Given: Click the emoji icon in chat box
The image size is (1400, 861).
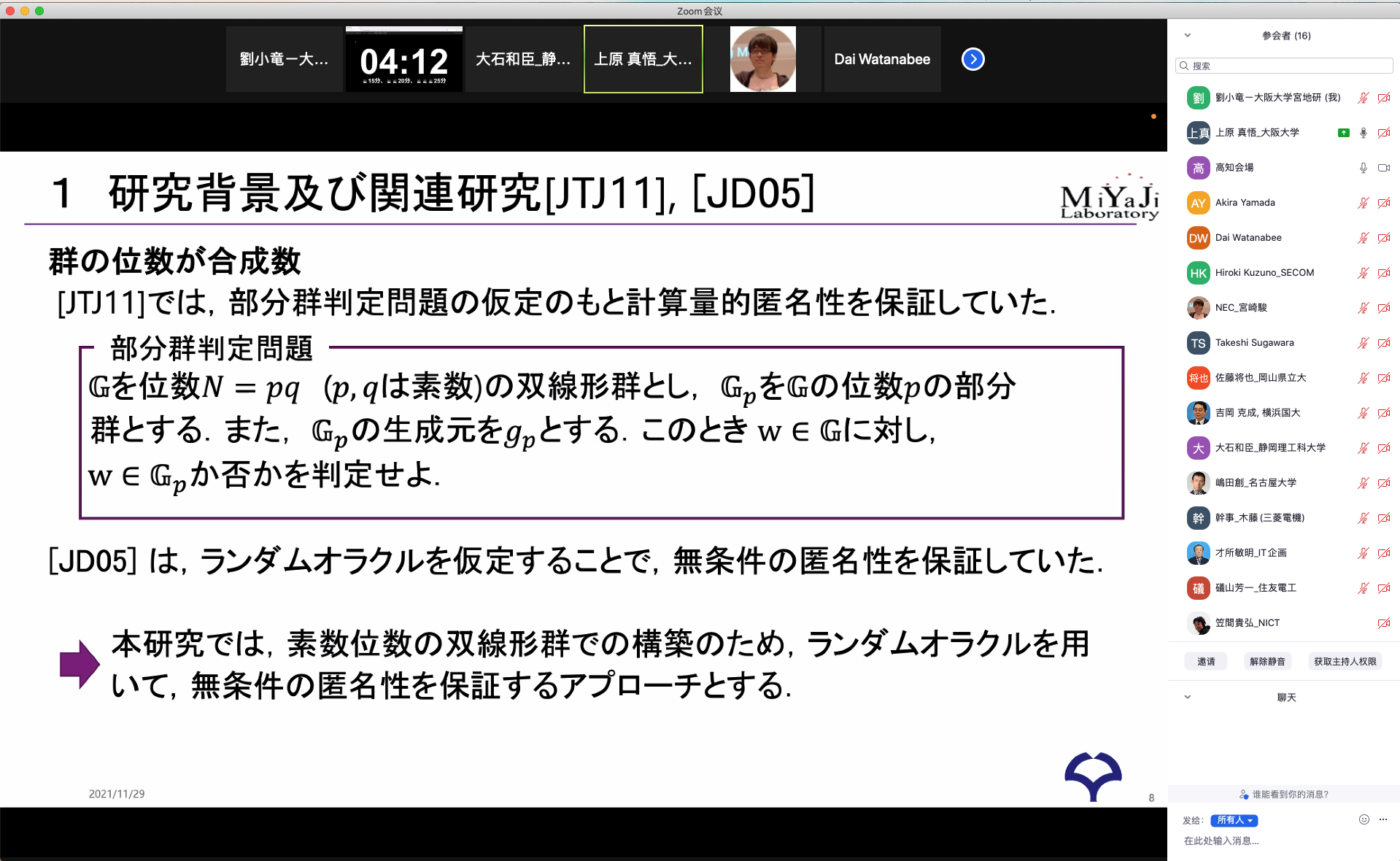Looking at the screenshot, I should tap(1364, 819).
